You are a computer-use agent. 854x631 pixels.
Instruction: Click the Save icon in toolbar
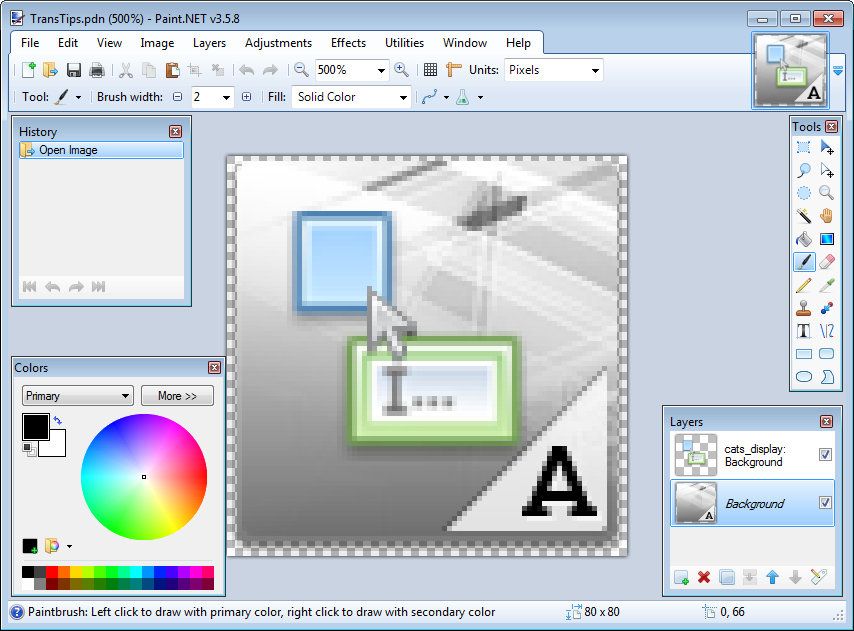(74, 70)
